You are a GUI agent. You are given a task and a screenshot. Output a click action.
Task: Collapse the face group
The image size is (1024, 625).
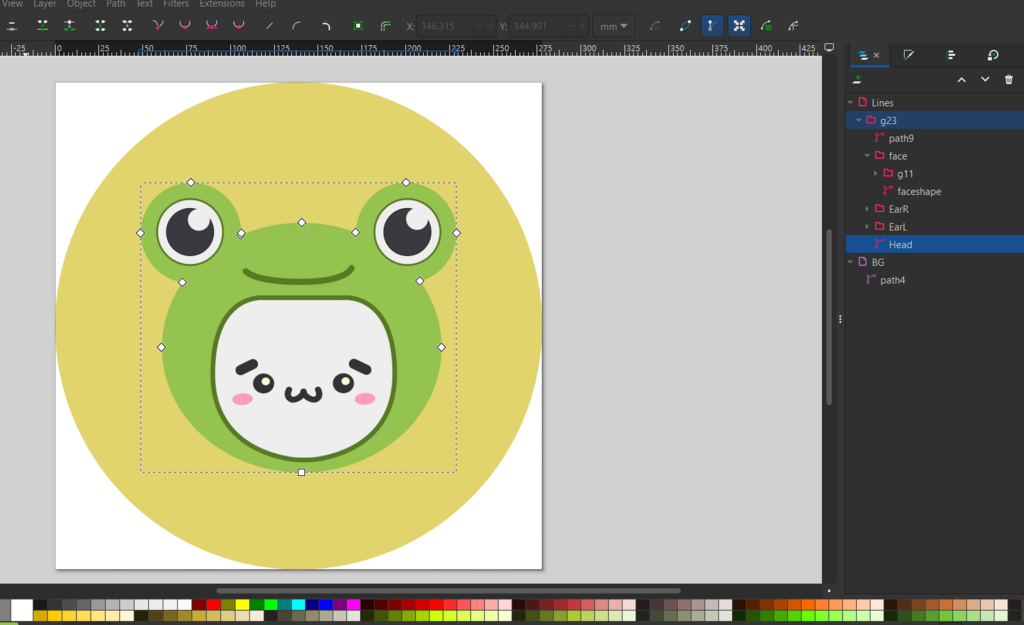[x=867, y=156]
